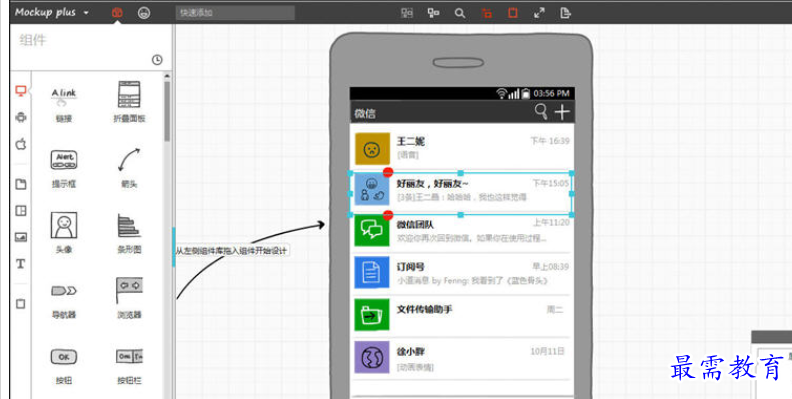Select the monitor category in sidebar

point(21,91)
